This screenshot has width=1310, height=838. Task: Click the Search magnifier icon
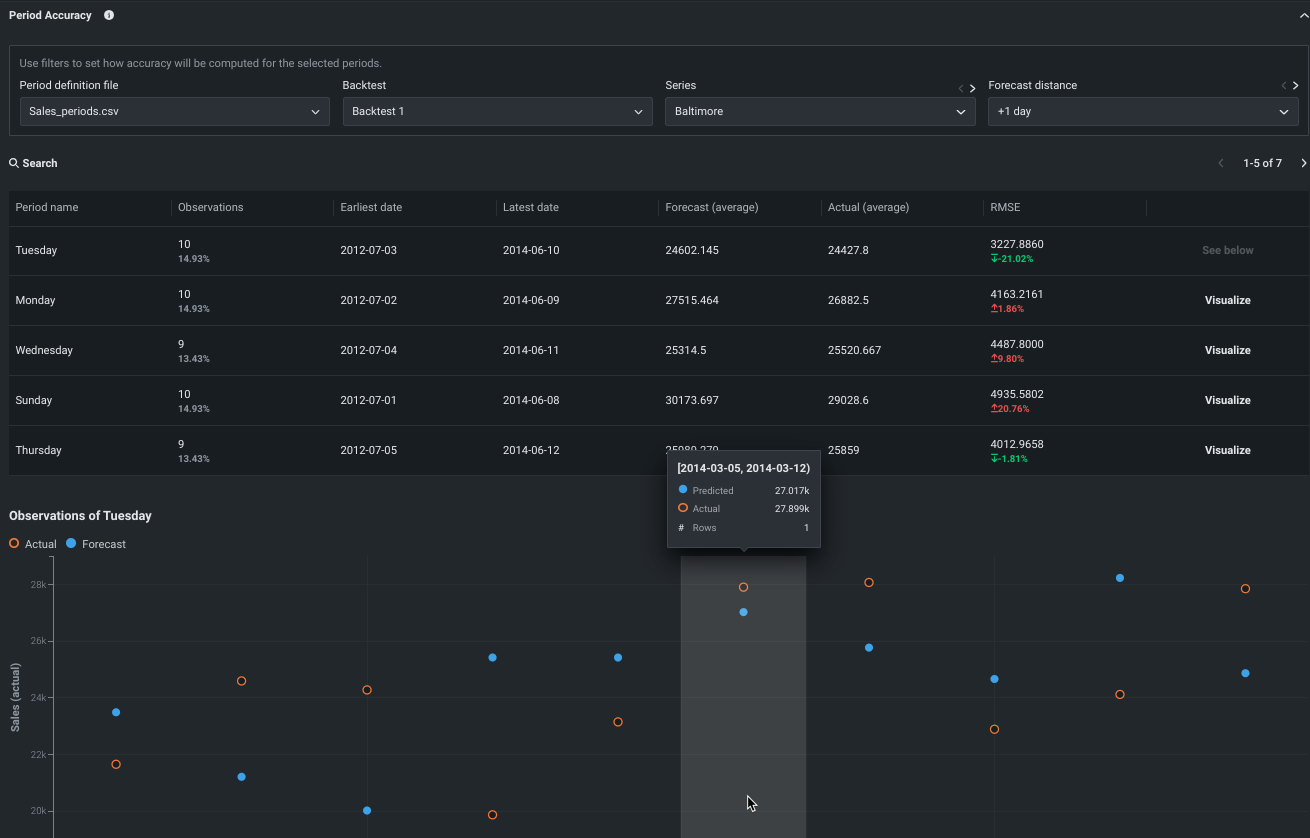pos(14,163)
